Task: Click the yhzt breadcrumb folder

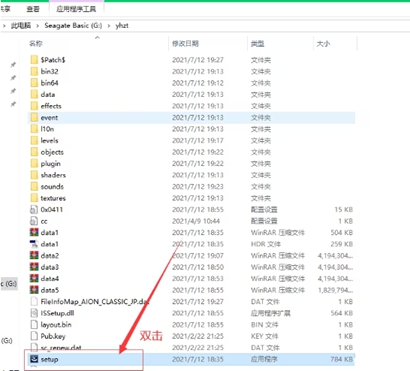Action: pyautogui.click(x=122, y=26)
